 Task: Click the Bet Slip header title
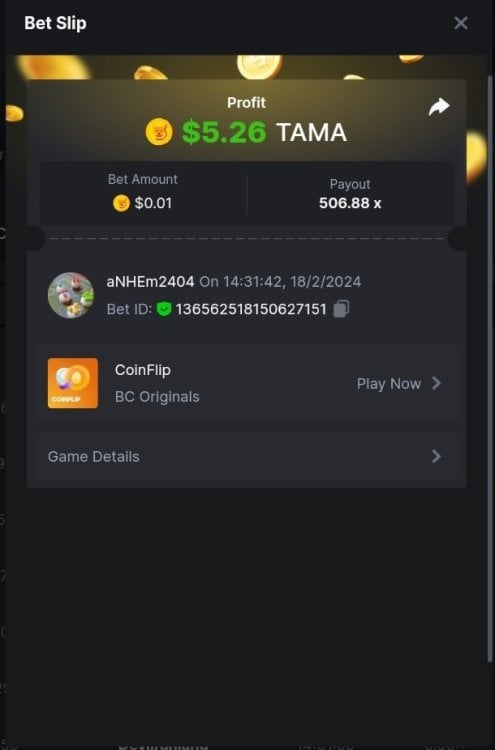click(55, 23)
